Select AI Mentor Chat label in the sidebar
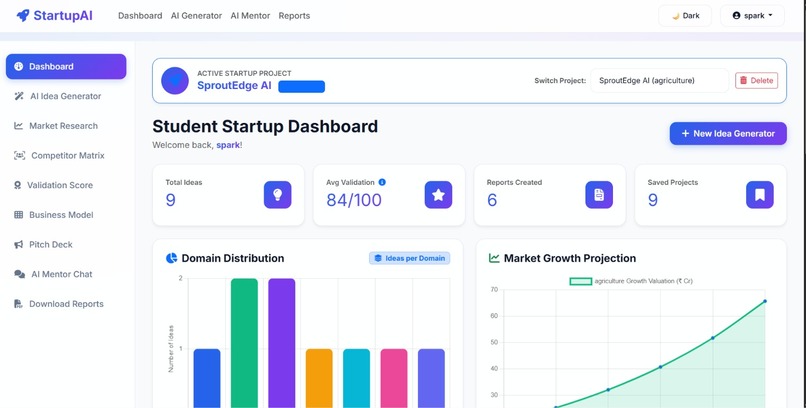This screenshot has width=806, height=408. click(62, 274)
